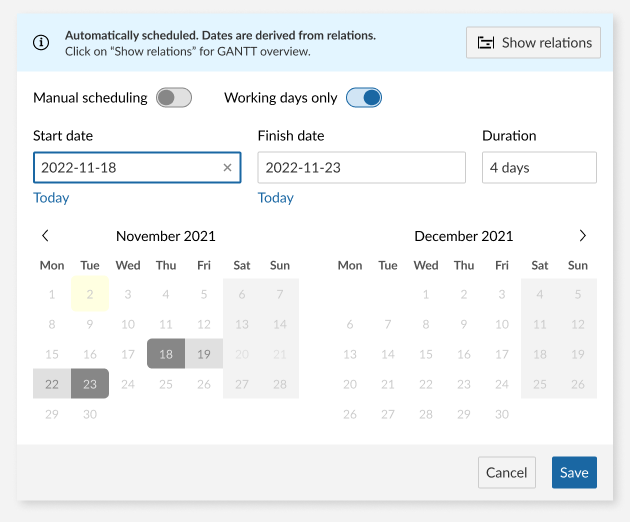The height and width of the screenshot is (522, 630).
Task: Pick November 2 highlighted in yellow
Action: 90,294
